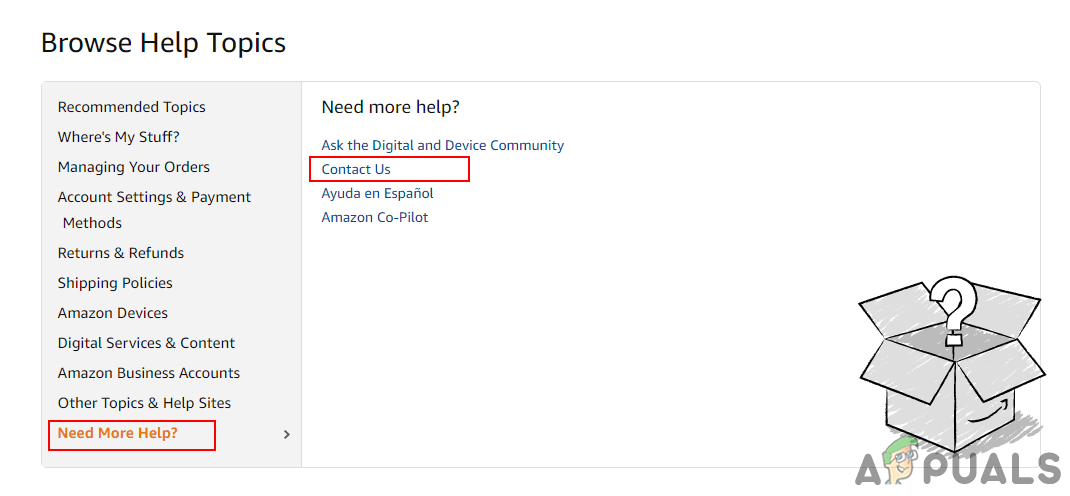Open Amazon Business Accounts topic
Screen dimensions: 1070x496
click(x=148, y=373)
